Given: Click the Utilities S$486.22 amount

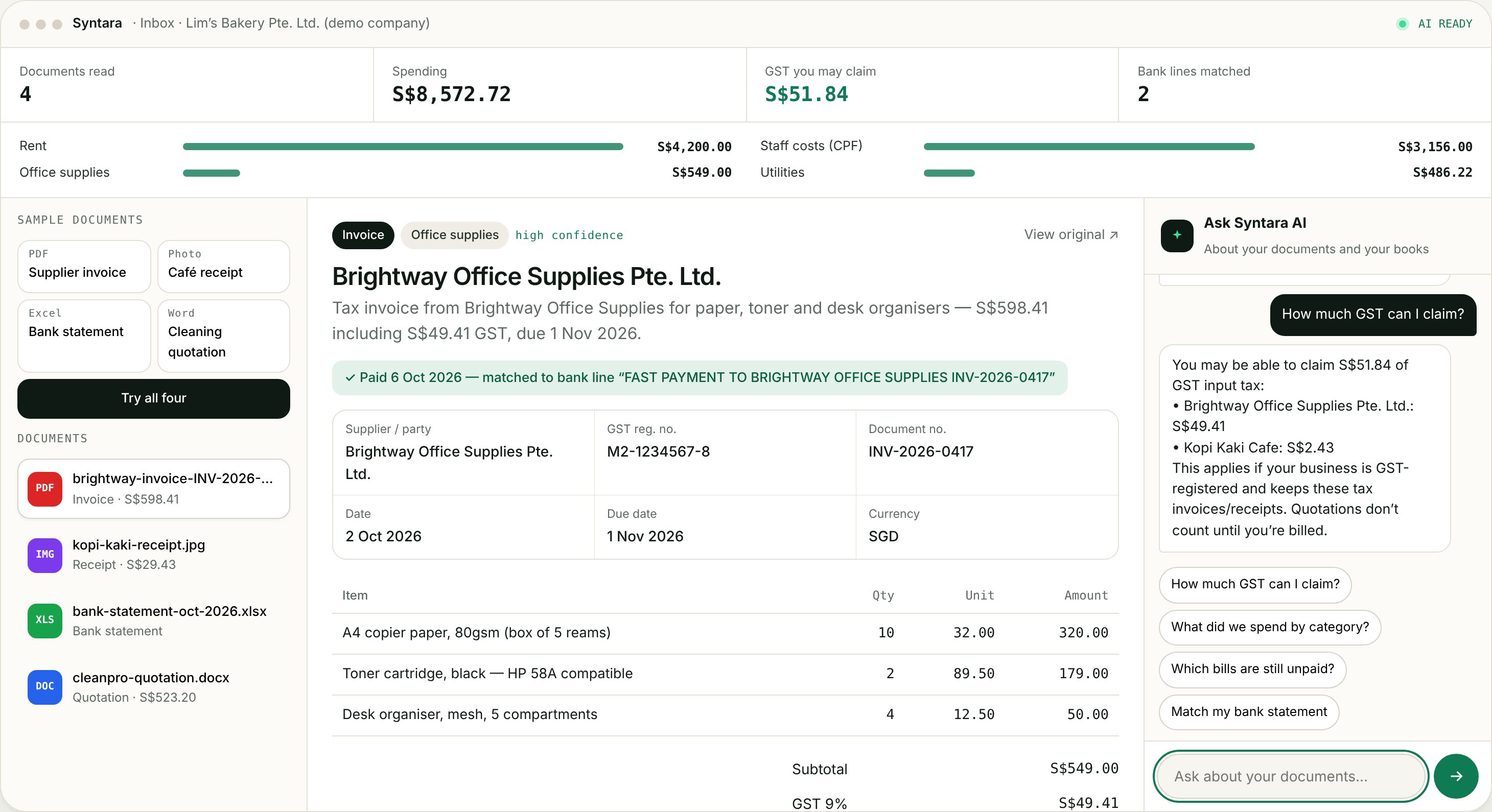Looking at the screenshot, I should click(x=1442, y=173).
